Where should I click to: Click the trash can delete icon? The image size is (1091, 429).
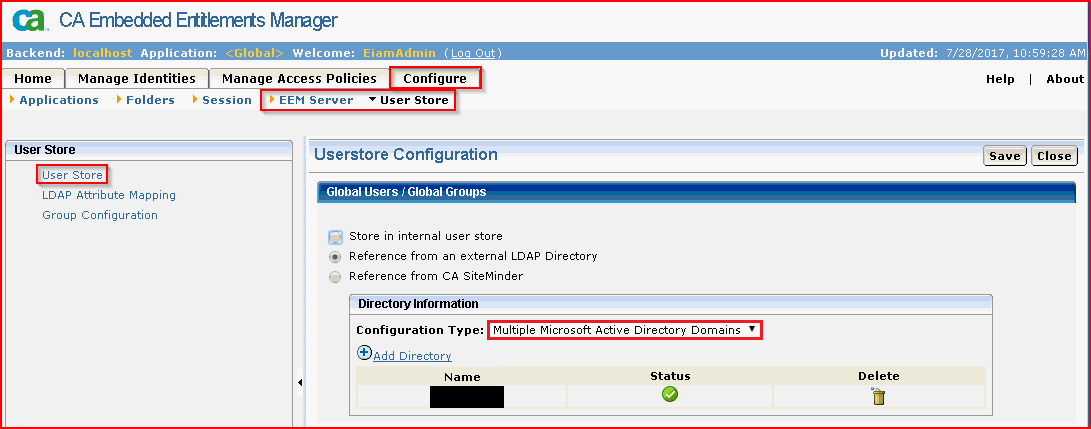coord(879,396)
